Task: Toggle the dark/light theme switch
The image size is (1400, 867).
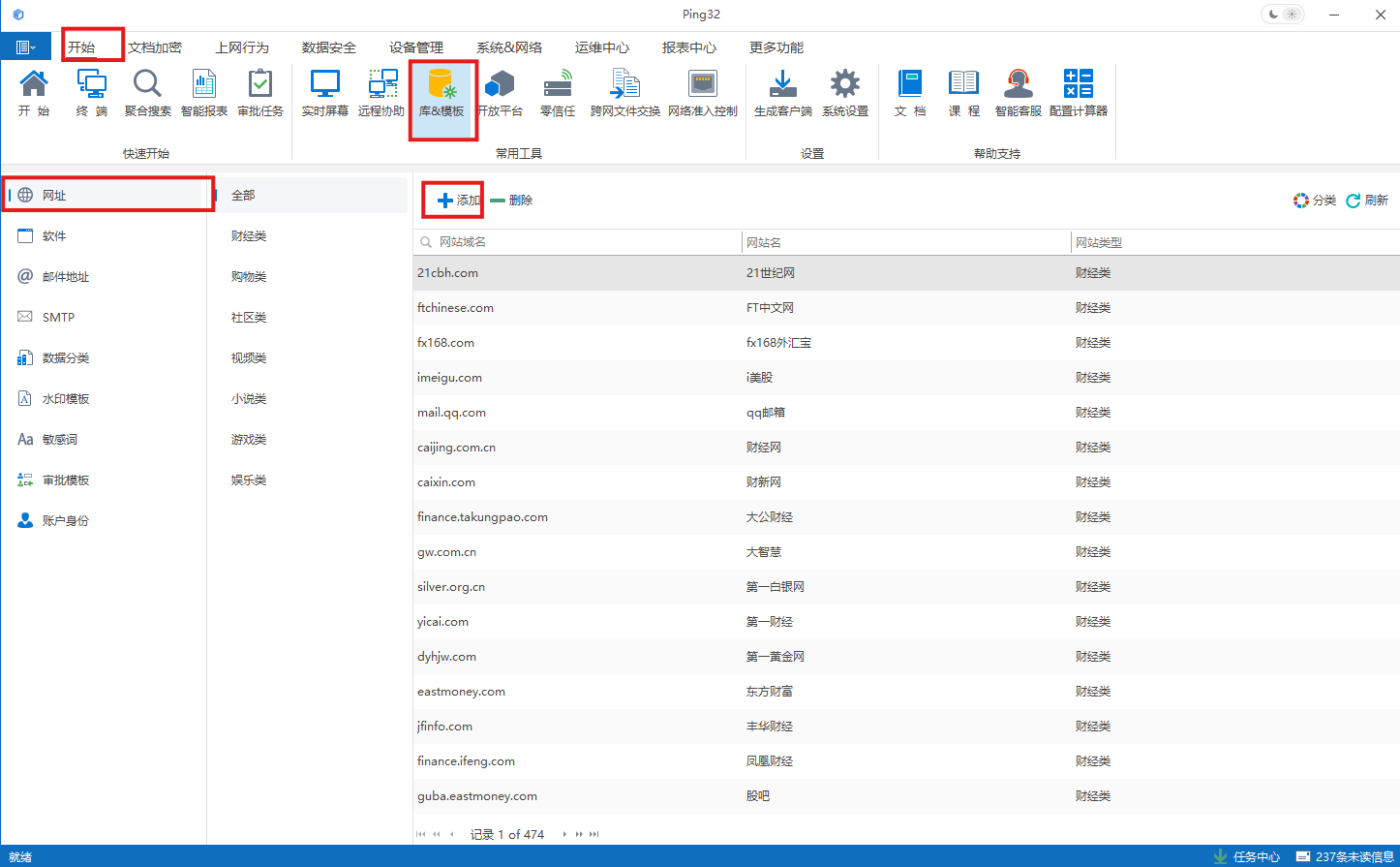Action: point(1282,15)
